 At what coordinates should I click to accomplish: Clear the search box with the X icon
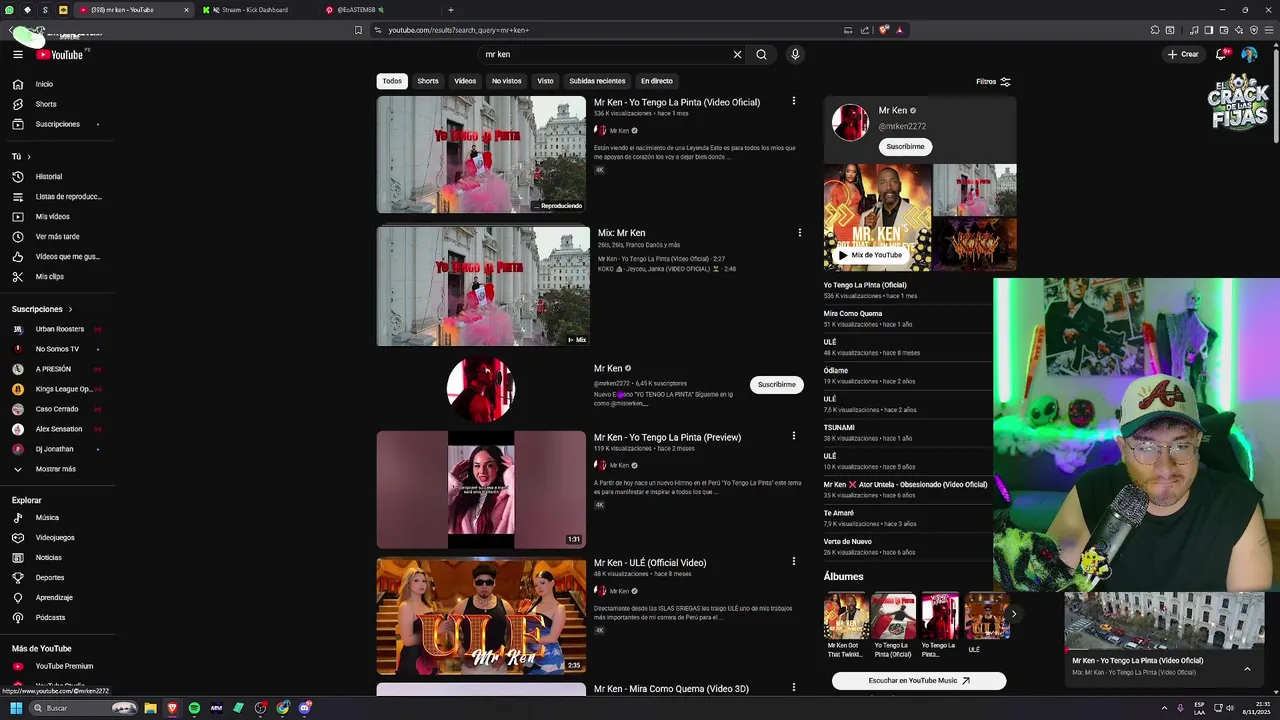click(x=738, y=55)
